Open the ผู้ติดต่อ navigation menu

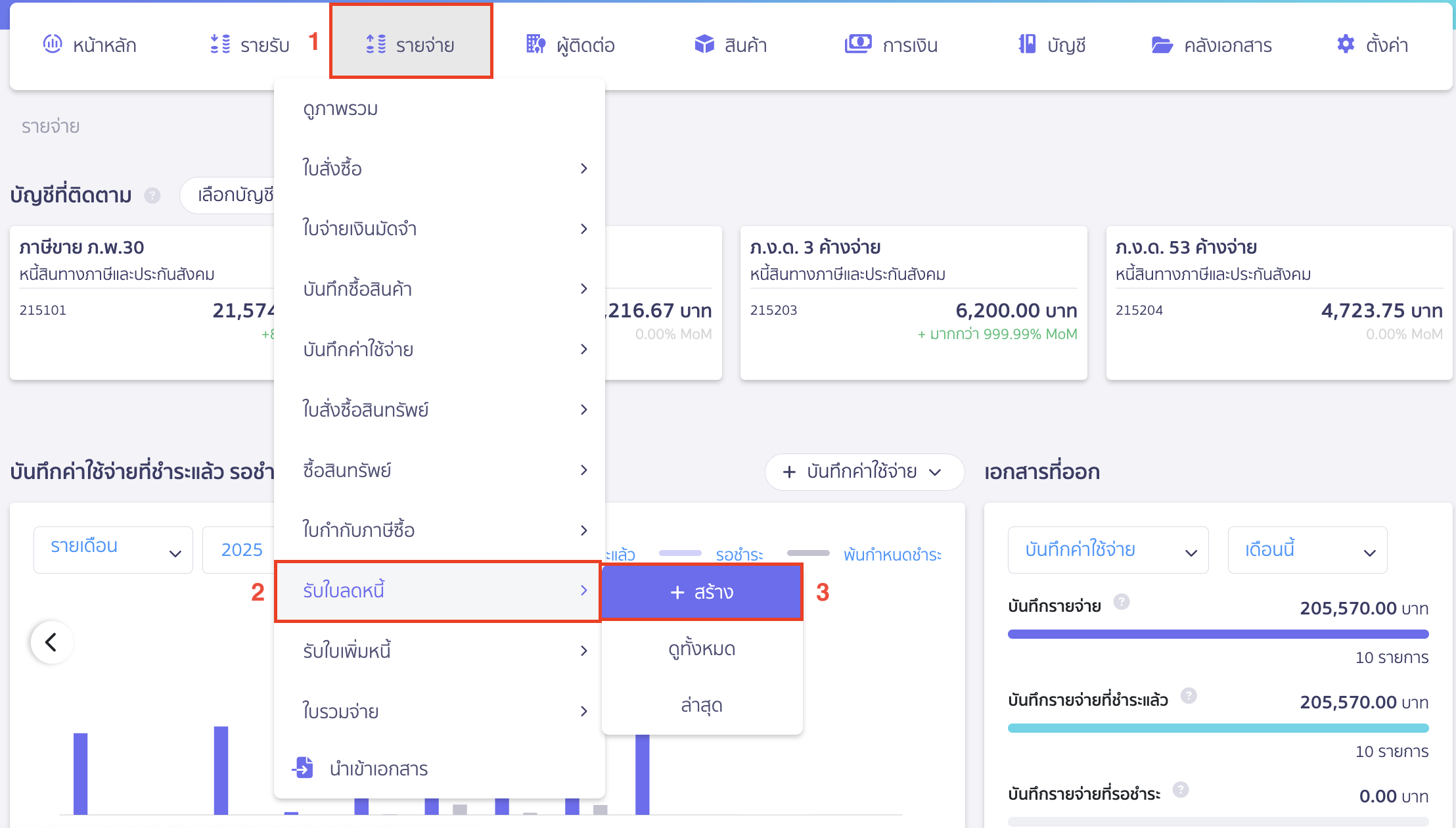tap(570, 45)
